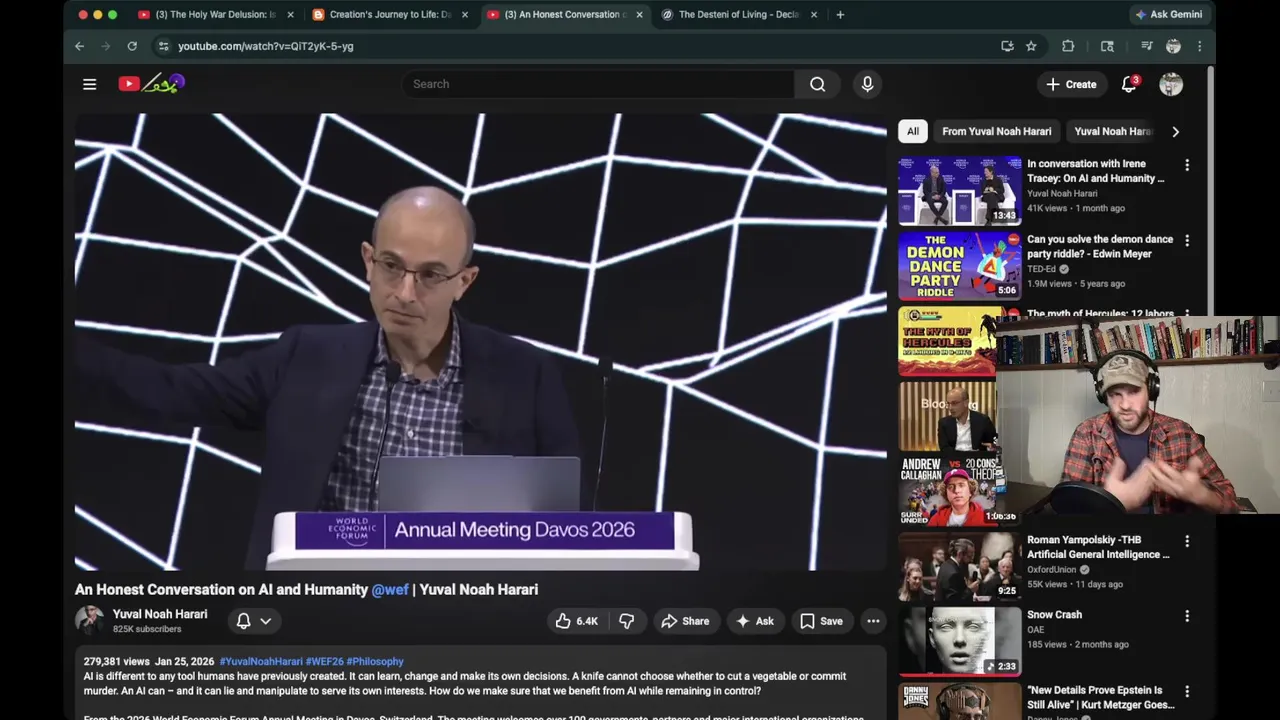Image resolution: width=1280 pixels, height=720 pixels.
Task: Click the magnifier search button
Action: [817, 84]
